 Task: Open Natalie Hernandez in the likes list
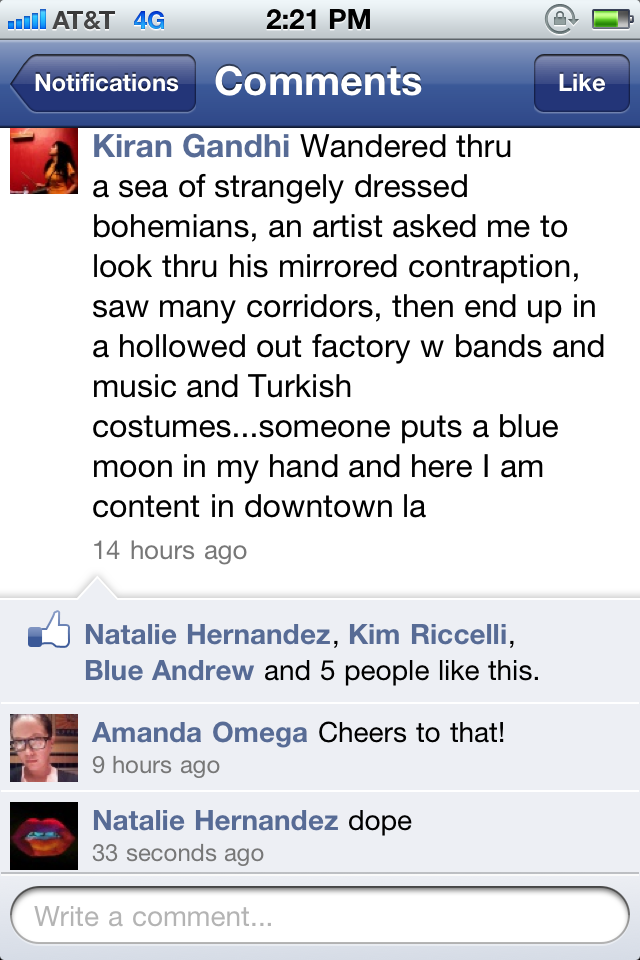[x=207, y=634]
